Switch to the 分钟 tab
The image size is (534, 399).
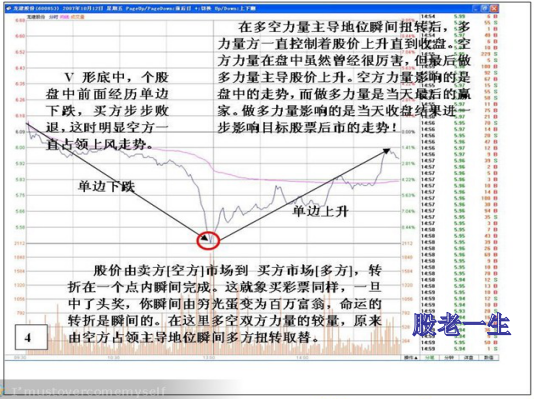[449, 357]
